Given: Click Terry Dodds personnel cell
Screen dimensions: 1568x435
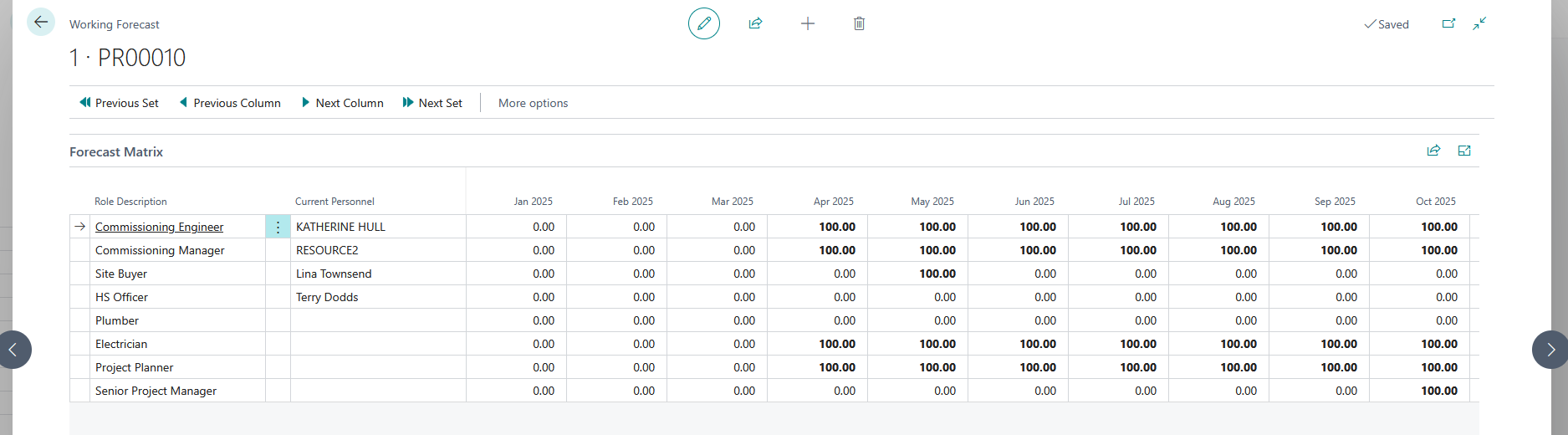Looking at the screenshot, I should click(378, 297).
